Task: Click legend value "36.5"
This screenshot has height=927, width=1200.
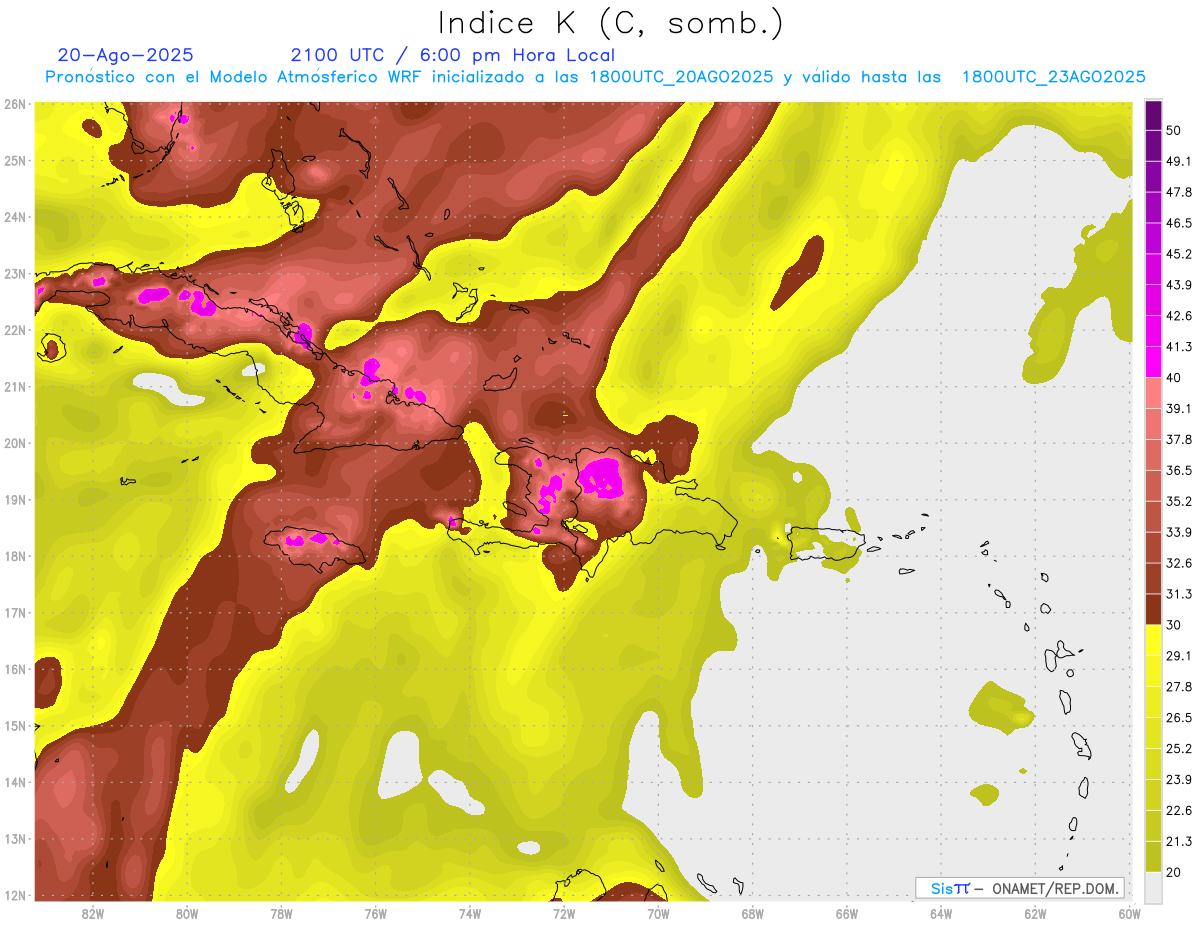Action: coord(1179,471)
